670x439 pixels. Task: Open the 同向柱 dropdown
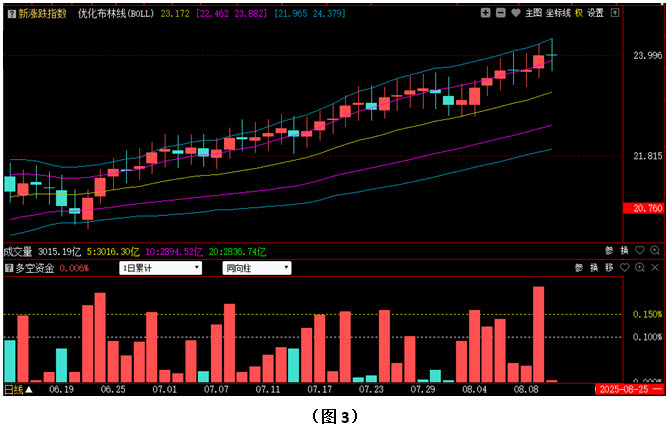point(257,268)
